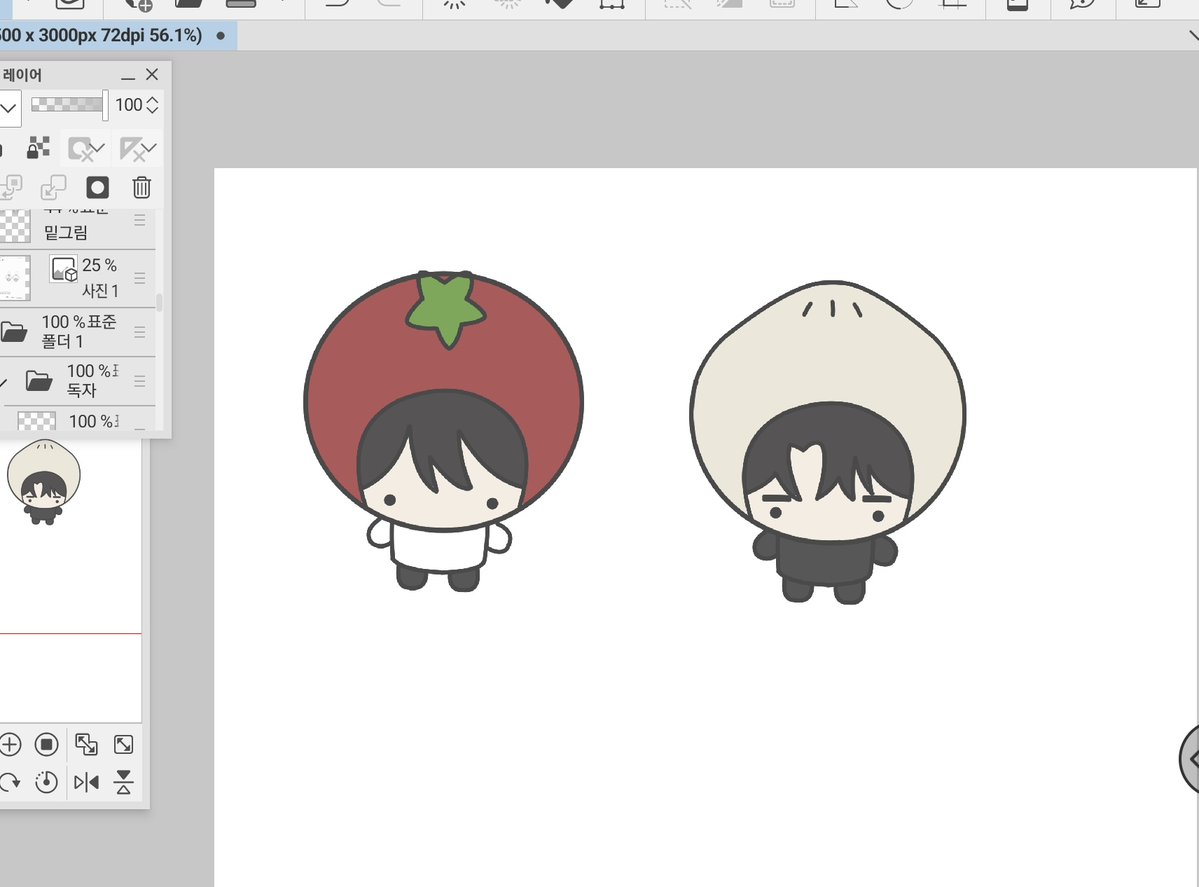Click the 독자 folder icon
Viewport: 1199px width, 887px height.
(38, 380)
